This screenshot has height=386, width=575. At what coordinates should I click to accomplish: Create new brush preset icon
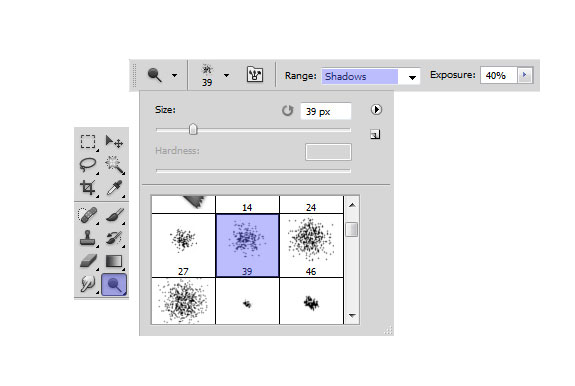pyautogui.click(x=375, y=135)
